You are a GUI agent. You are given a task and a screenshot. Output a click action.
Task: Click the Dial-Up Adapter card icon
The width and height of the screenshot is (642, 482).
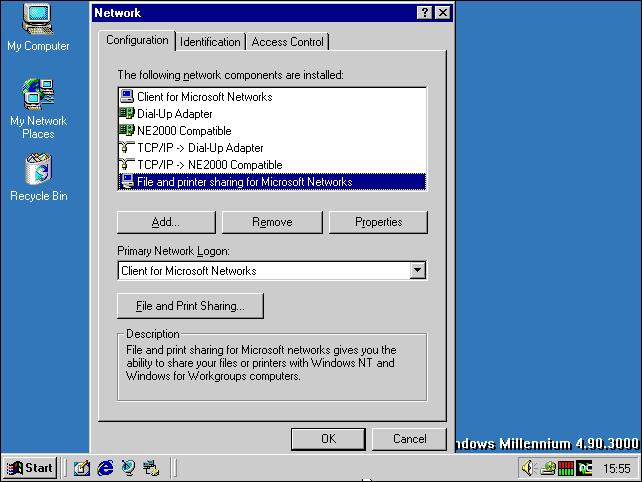click(x=127, y=113)
